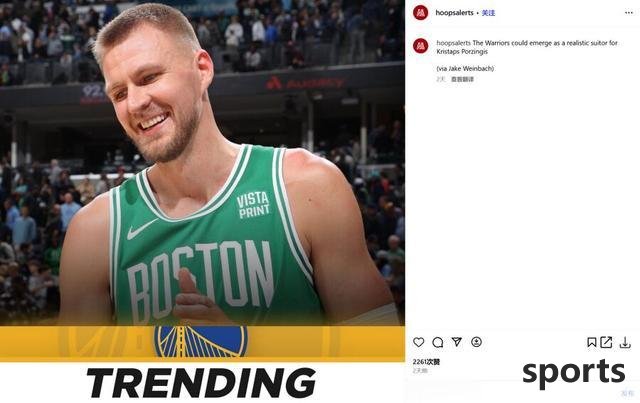The height and width of the screenshot is (403, 640).
Task: Click the hoopsalerts avatar beside the caption
Action: 420,46
